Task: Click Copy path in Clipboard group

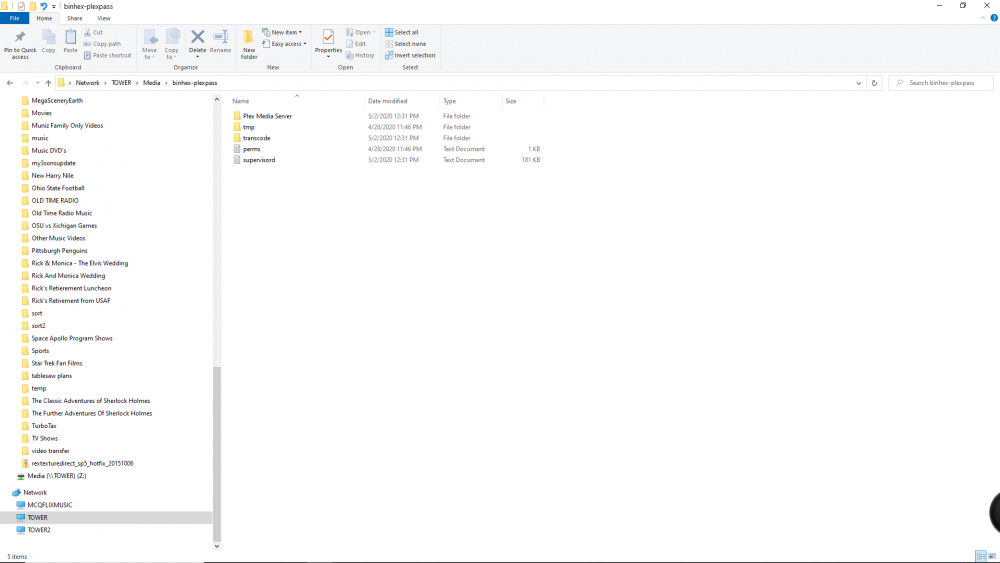Action: click(102, 44)
